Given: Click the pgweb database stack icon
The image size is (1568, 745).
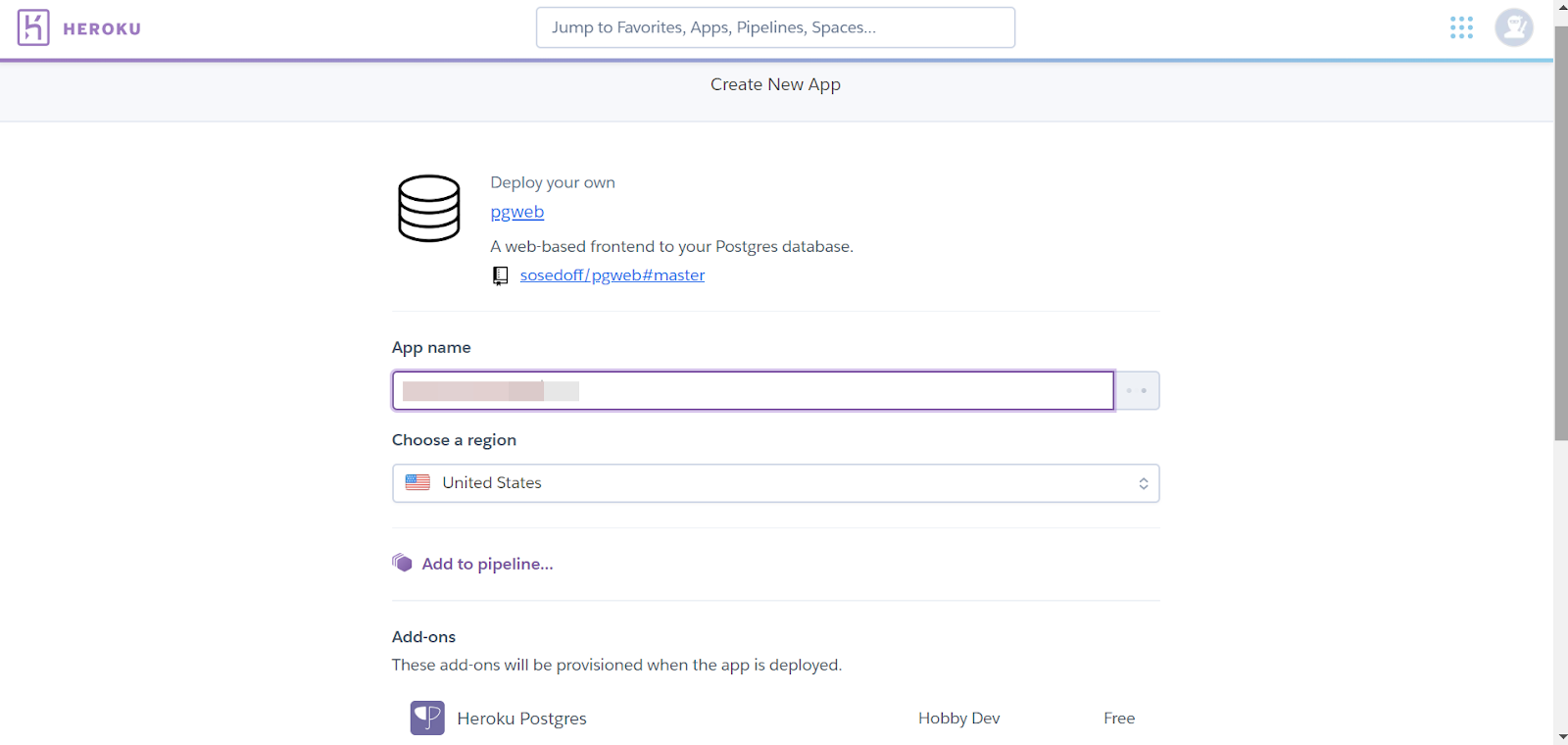Looking at the screenshot, I should click(x=428, y=208).
